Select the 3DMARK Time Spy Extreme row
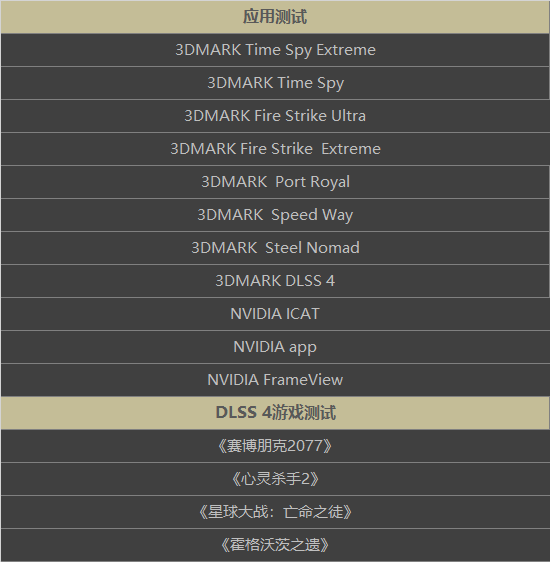550x562 pixels. pyautogui.click(x=275, y=50)
